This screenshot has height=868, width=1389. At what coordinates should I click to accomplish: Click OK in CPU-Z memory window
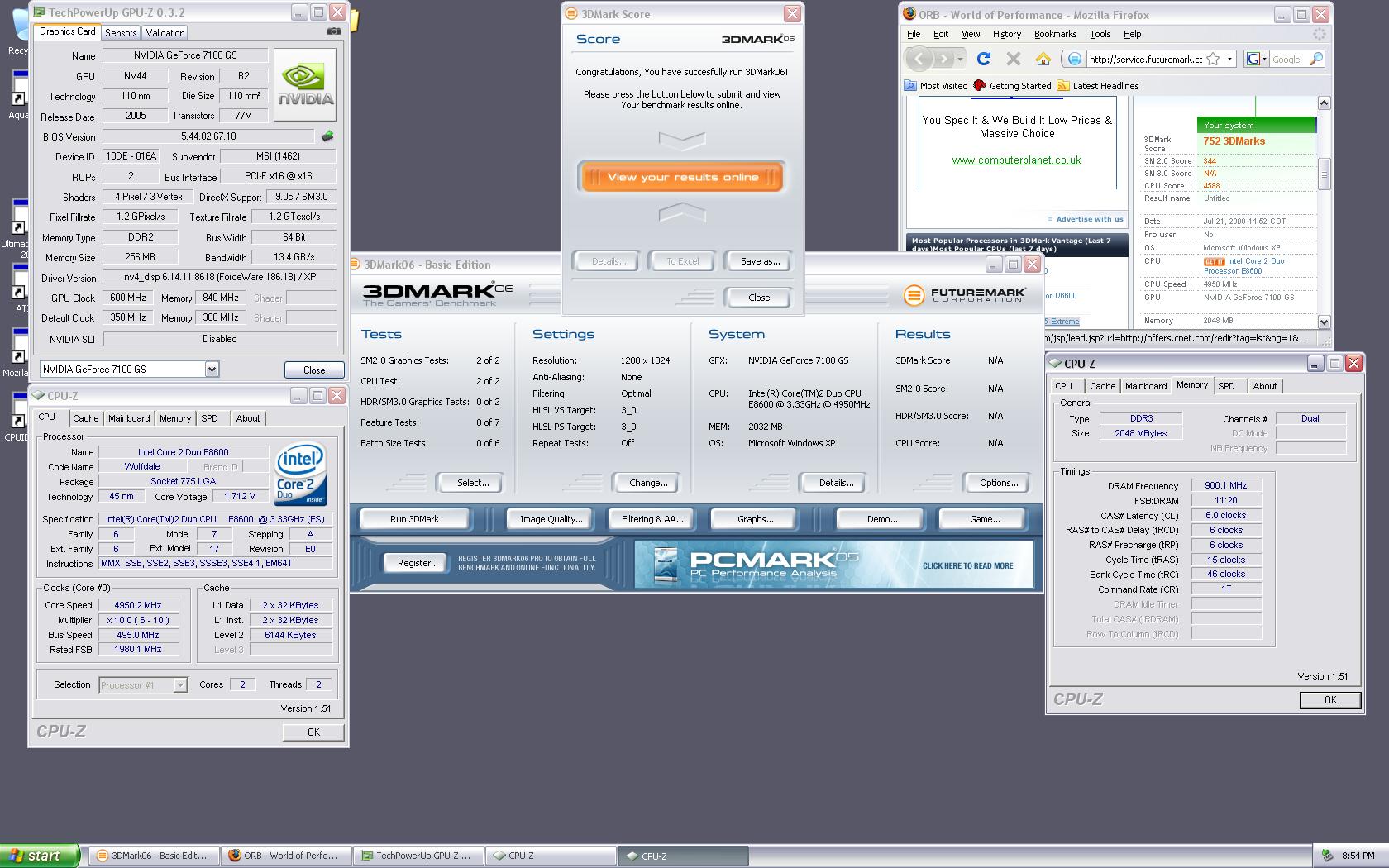click(1329, 700)
